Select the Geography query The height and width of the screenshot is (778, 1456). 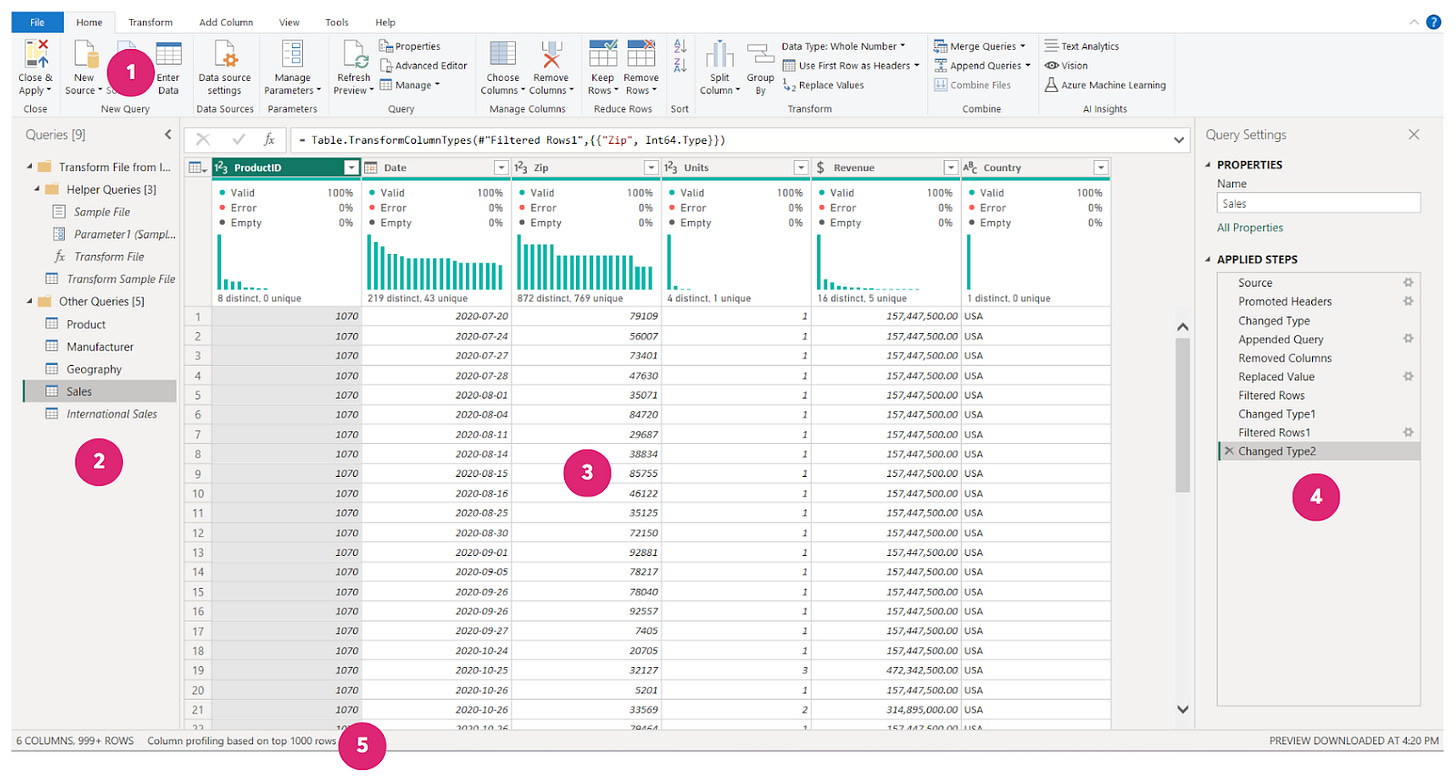94,369
